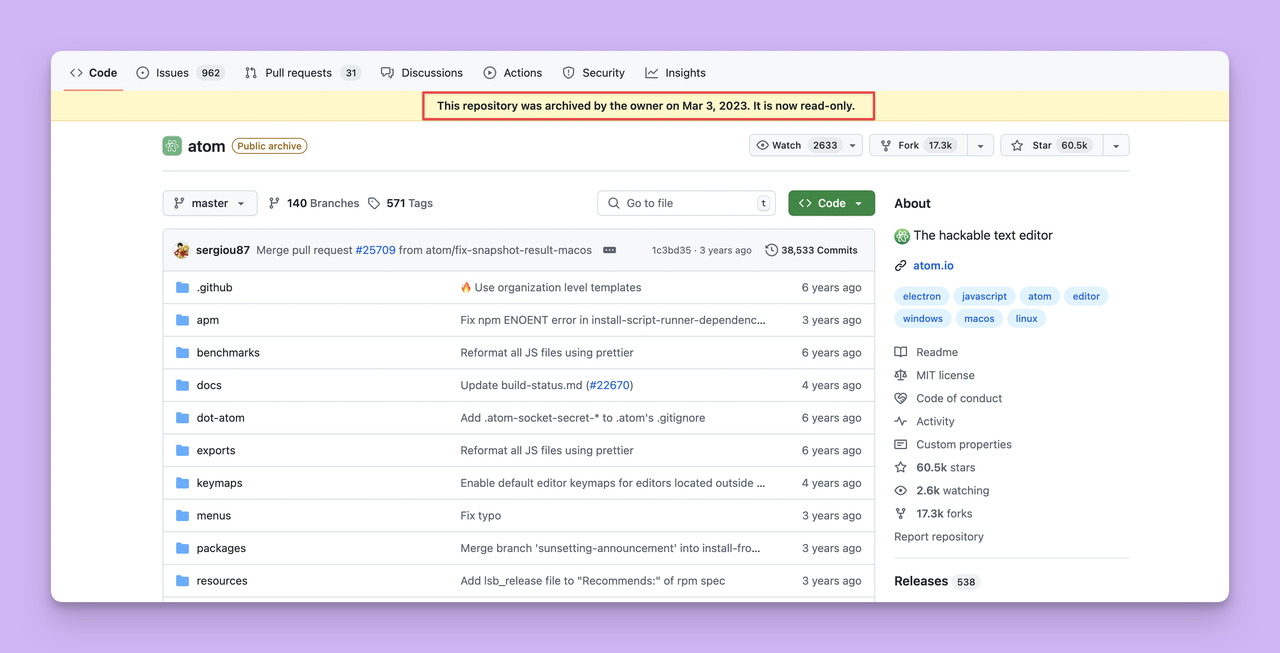Select the macos topic tag
This screenshot has width=1280, height=653.
pyautogui.click(x=980, y=319)
